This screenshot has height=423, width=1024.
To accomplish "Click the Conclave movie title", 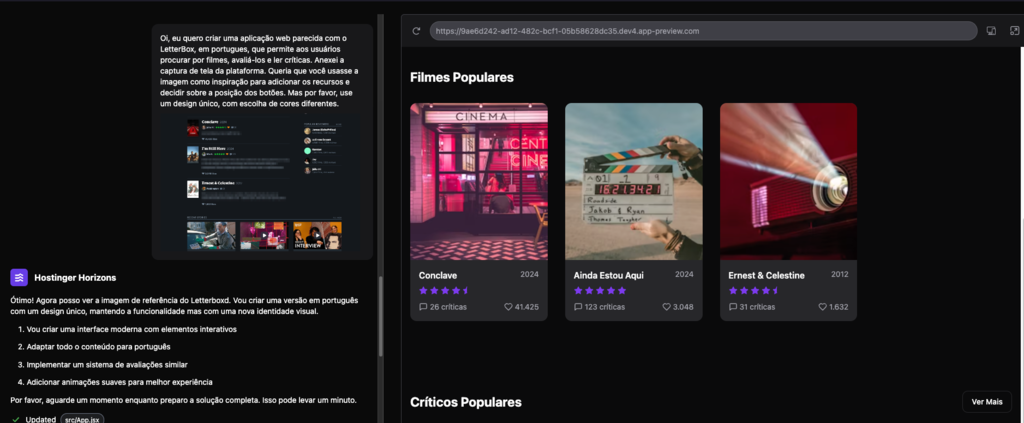I will 438,275.
